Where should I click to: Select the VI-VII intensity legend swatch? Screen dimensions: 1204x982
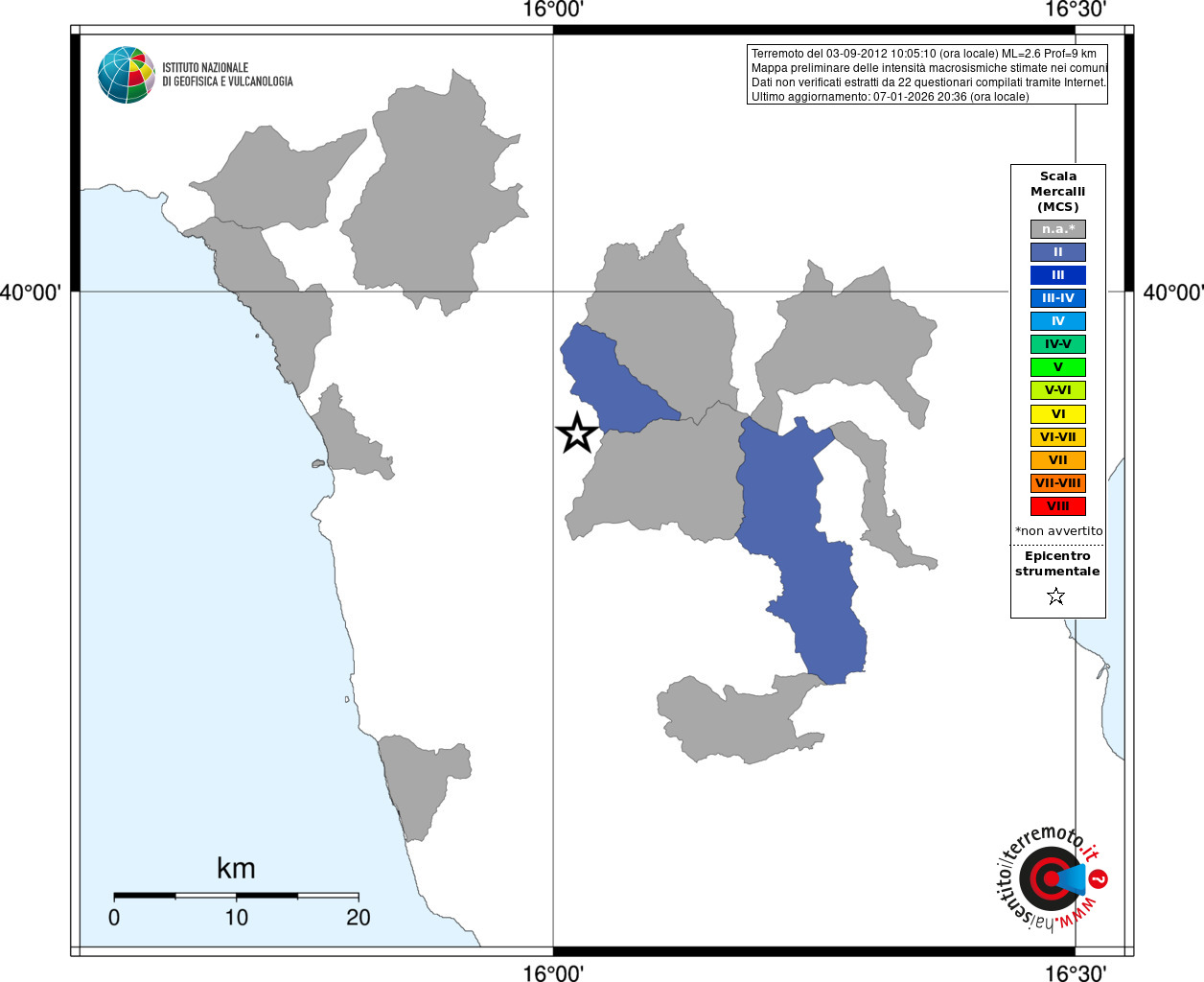[1058, 437]
